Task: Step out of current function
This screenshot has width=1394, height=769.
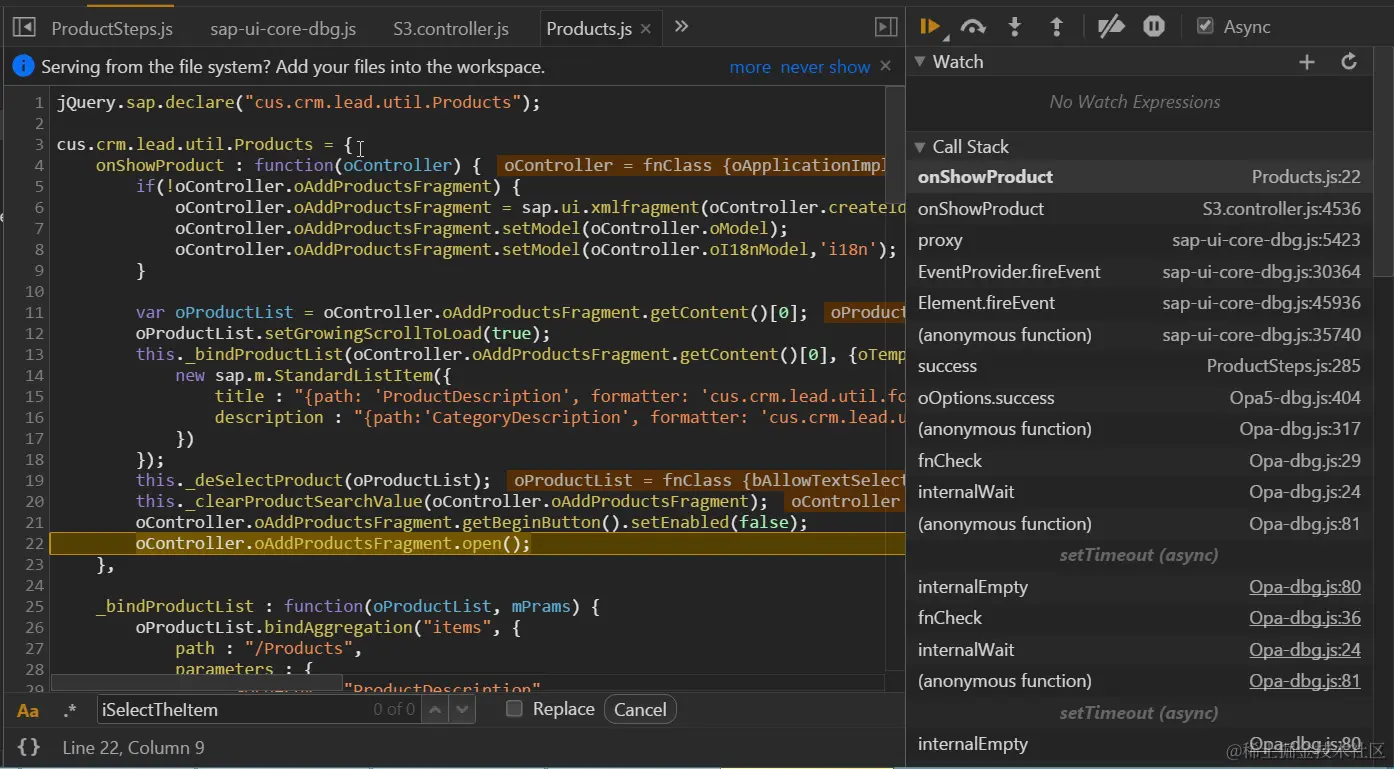Action: 1056,27
